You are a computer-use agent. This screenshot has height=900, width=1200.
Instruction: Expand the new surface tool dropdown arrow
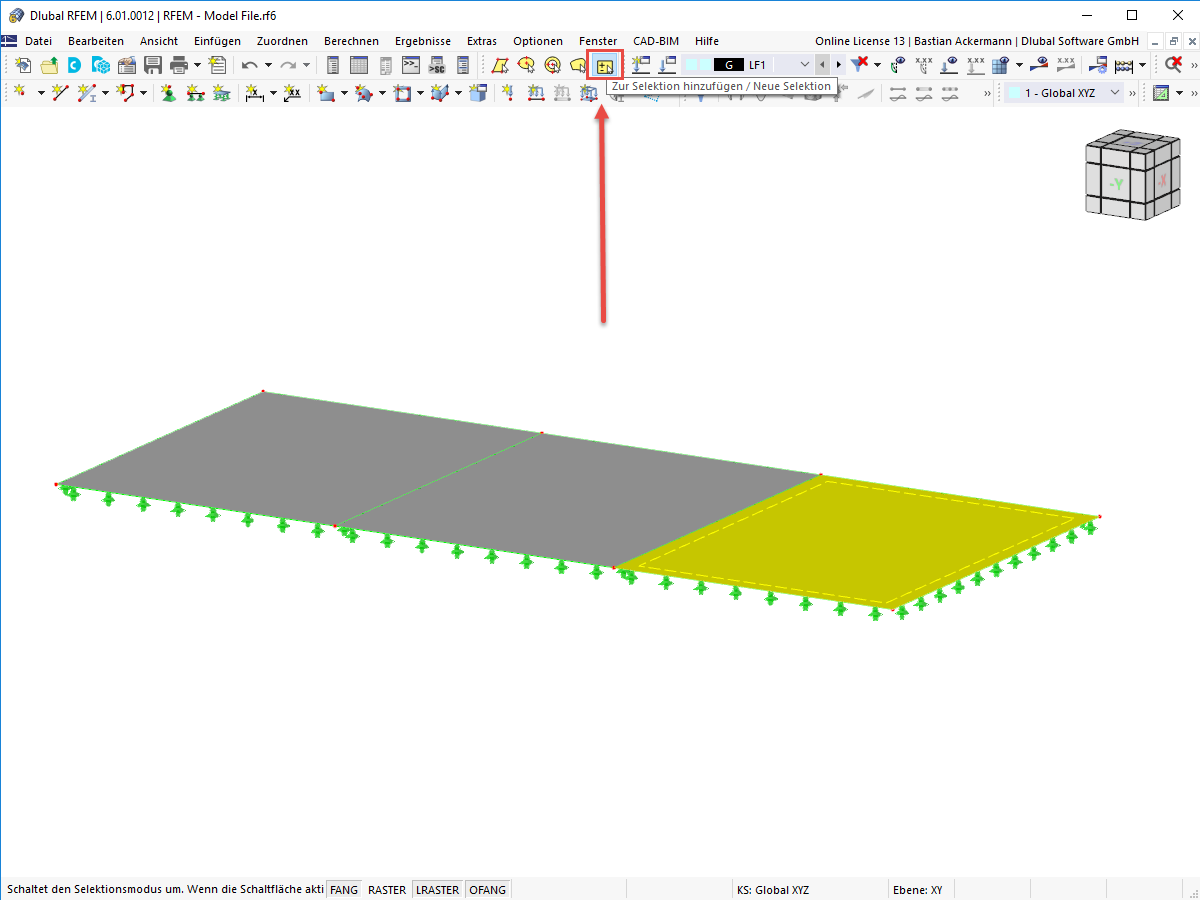344,93
